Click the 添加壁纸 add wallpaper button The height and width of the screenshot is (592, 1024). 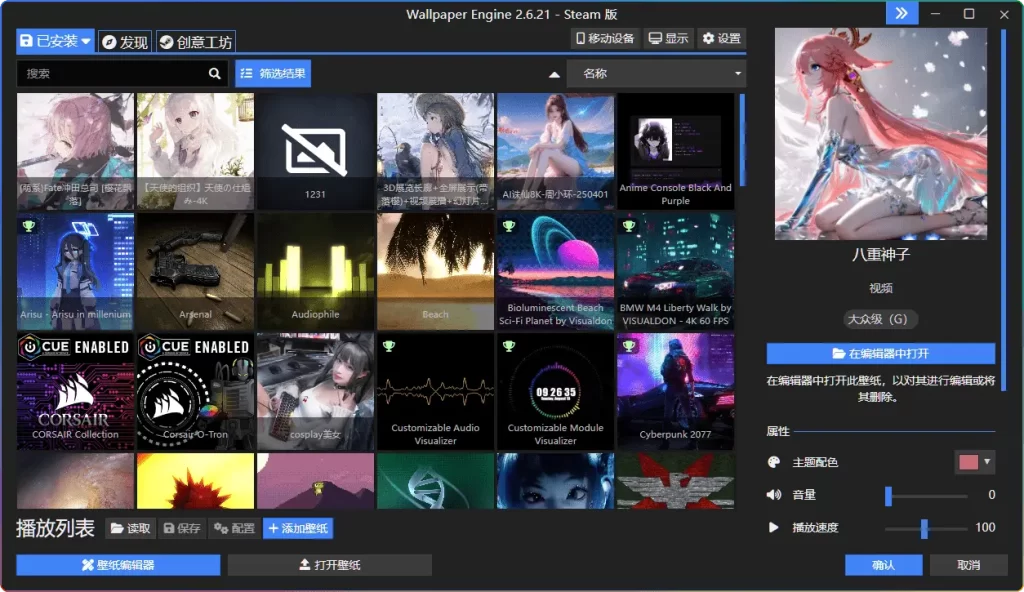click(298, 528)
